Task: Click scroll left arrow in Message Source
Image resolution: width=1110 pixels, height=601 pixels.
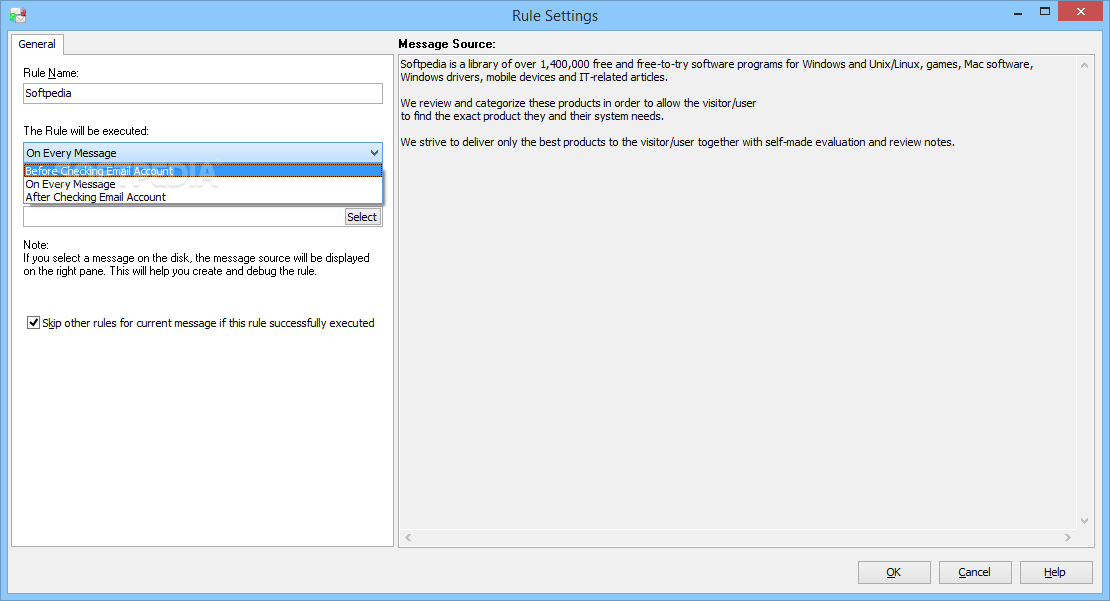Action: click(408, 538)
